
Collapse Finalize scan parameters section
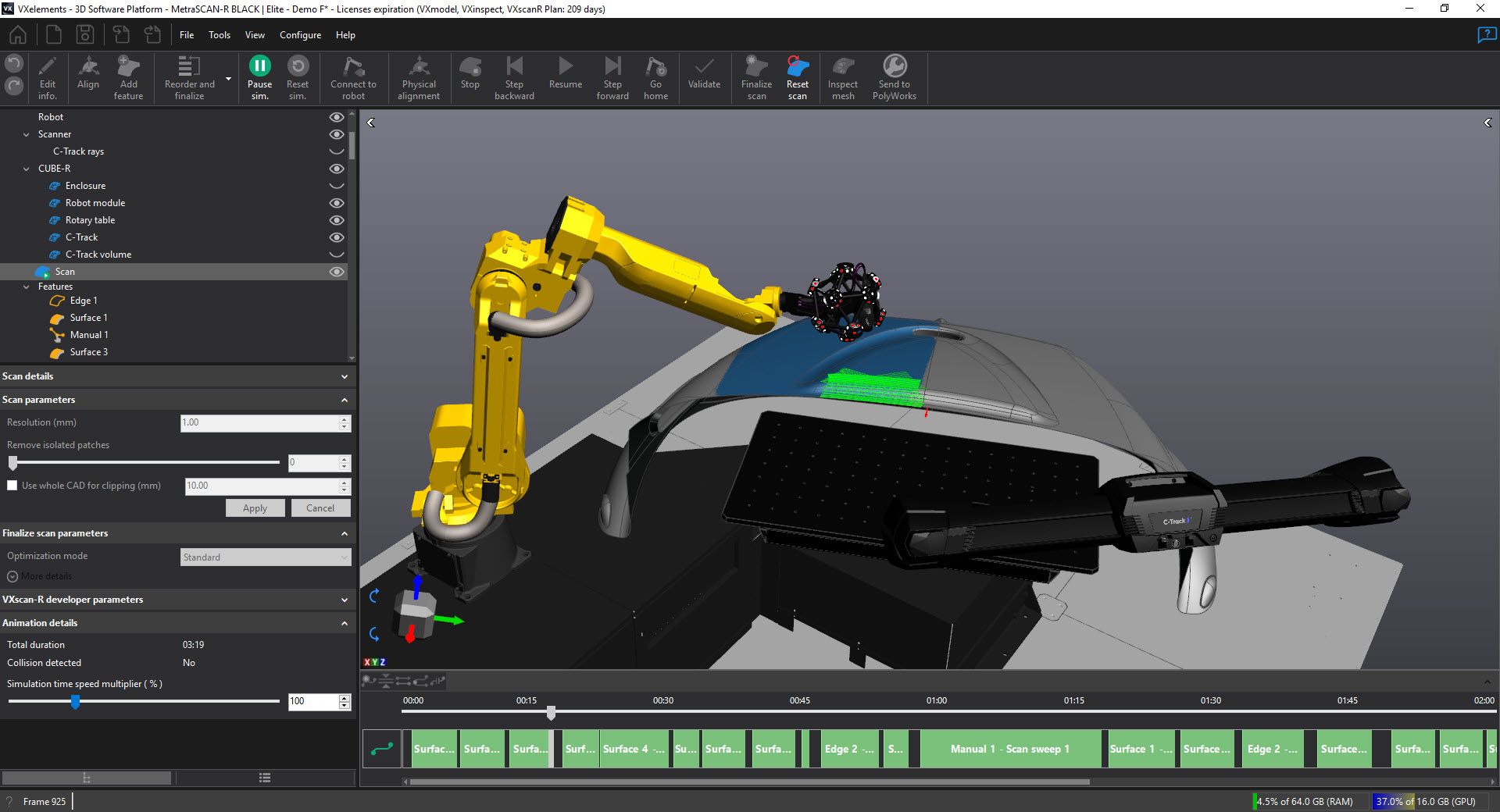[x=345, y=533]
